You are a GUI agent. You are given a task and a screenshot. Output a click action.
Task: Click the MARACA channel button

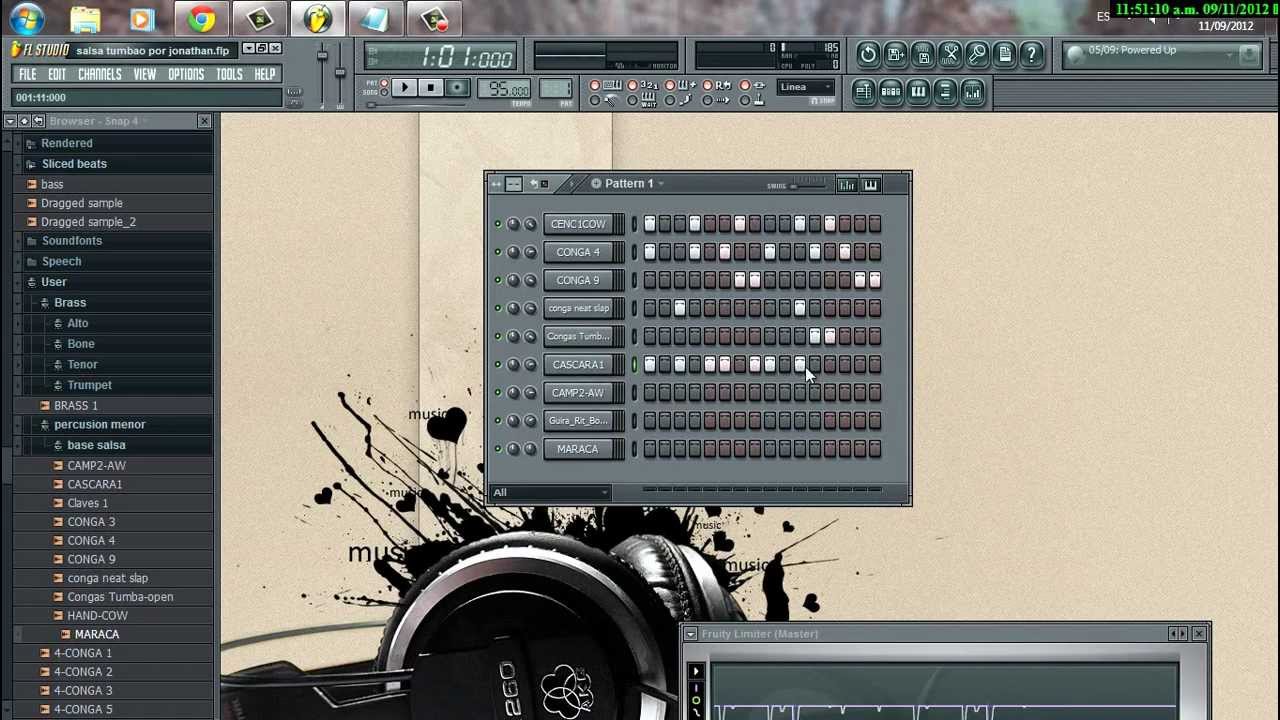click(578, 449)
